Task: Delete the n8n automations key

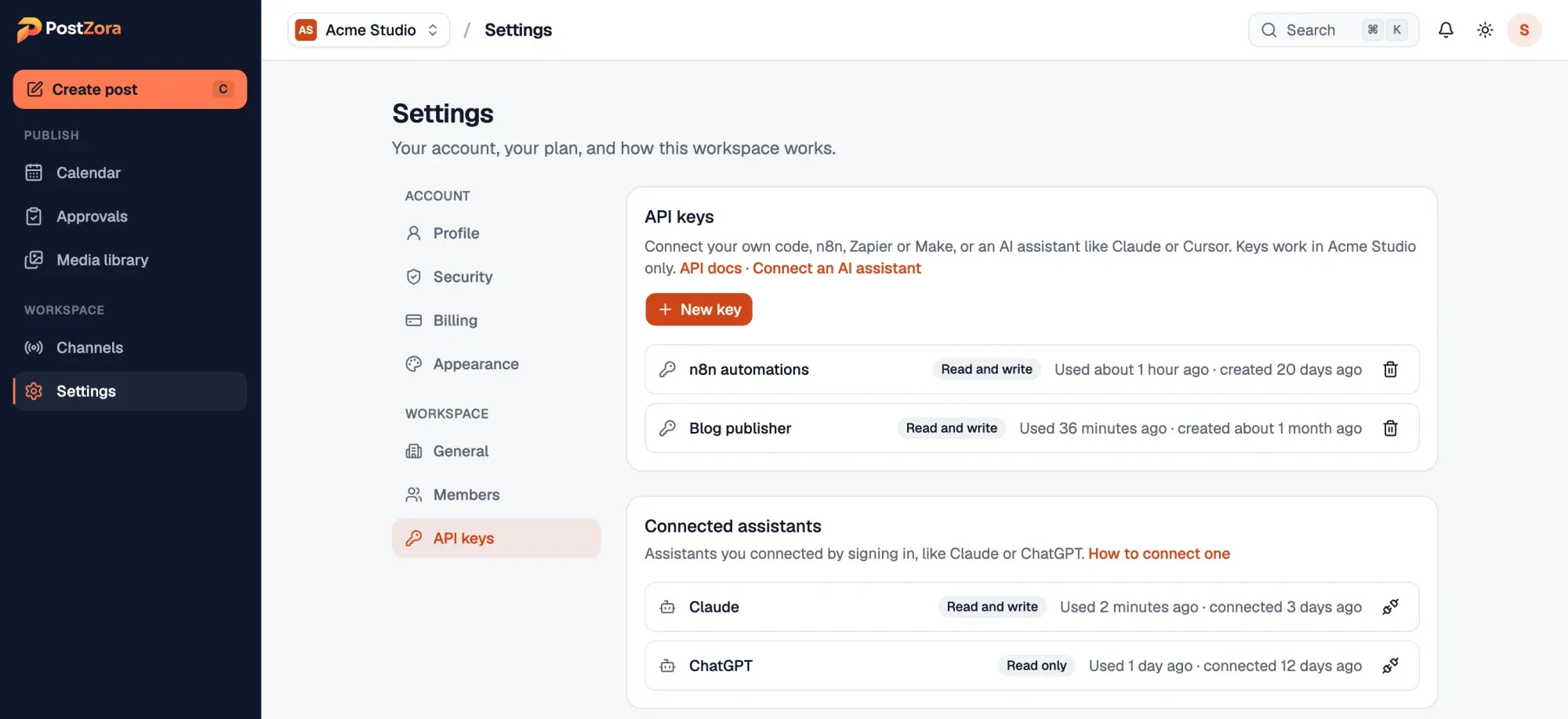Action: [x=1390, y=369]
